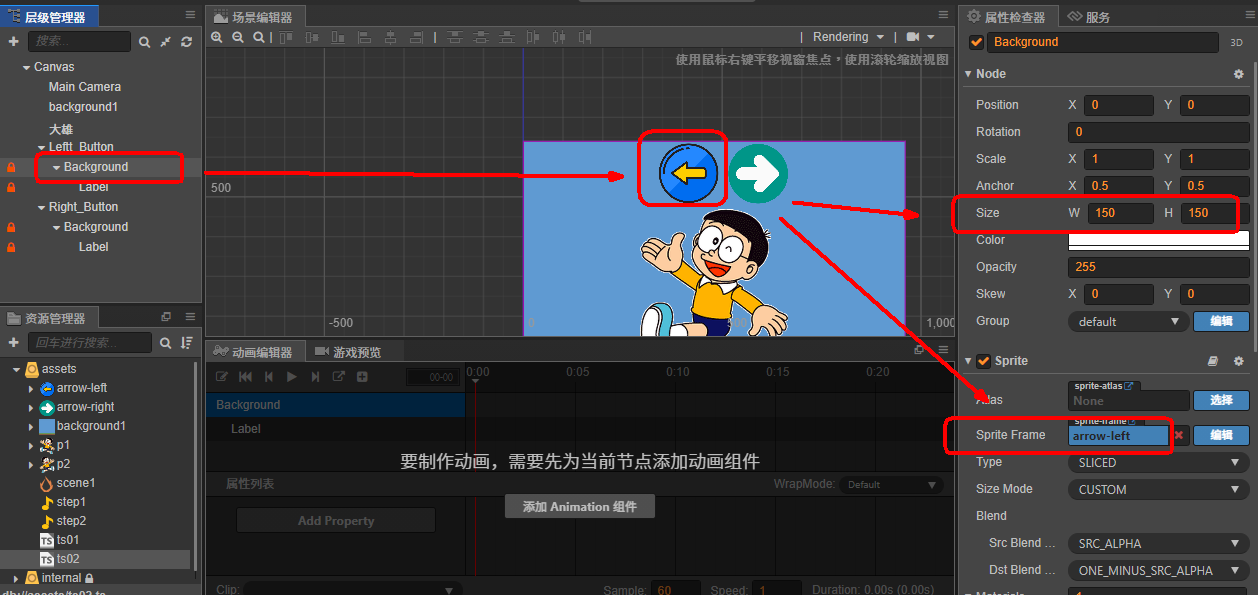Collapse the Right_Button node
This screenshot has width=1258, height=595.
pos(41,207)
